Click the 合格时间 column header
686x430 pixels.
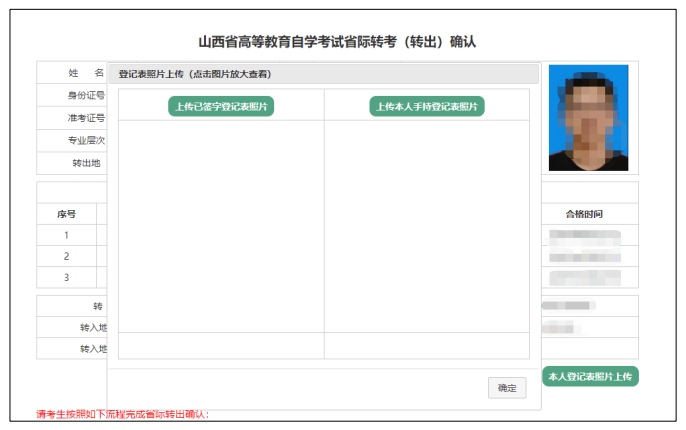tap(584, 214)
